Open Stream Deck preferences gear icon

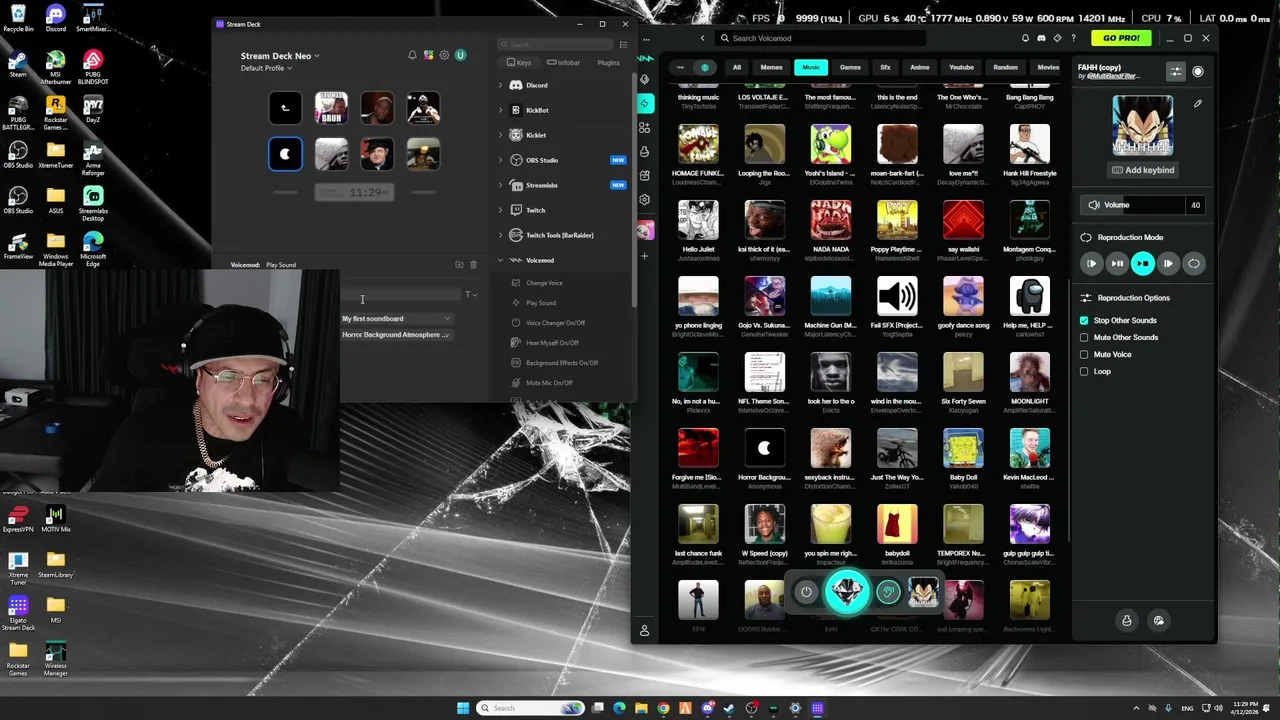click(444, 55)
